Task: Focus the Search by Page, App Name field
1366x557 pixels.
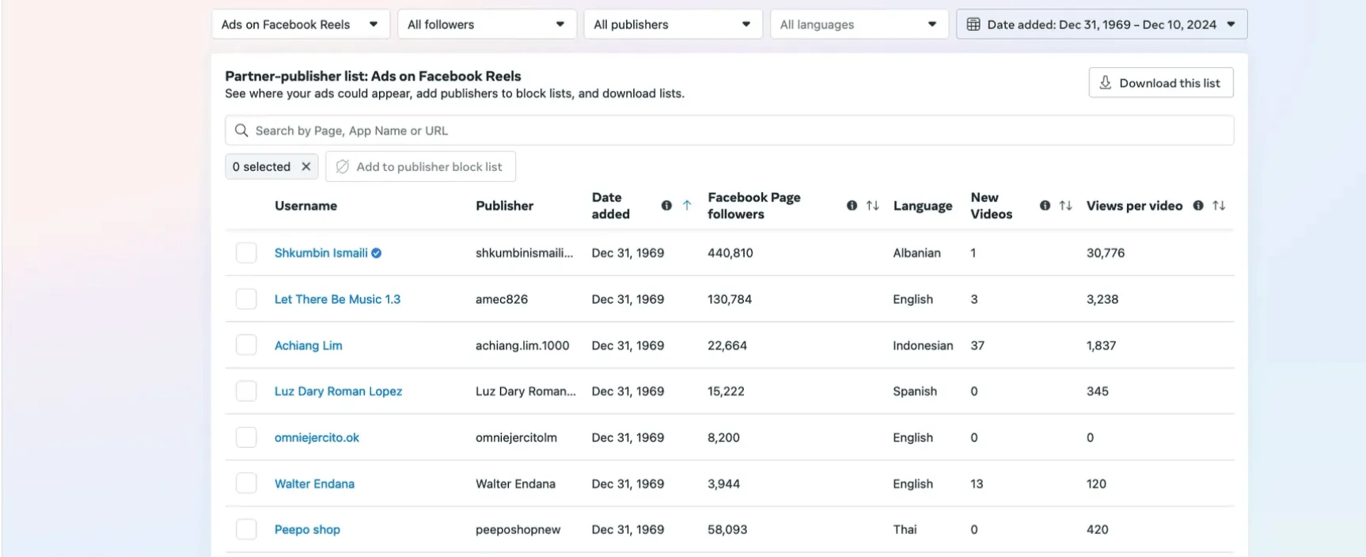Action: (729, 130)
